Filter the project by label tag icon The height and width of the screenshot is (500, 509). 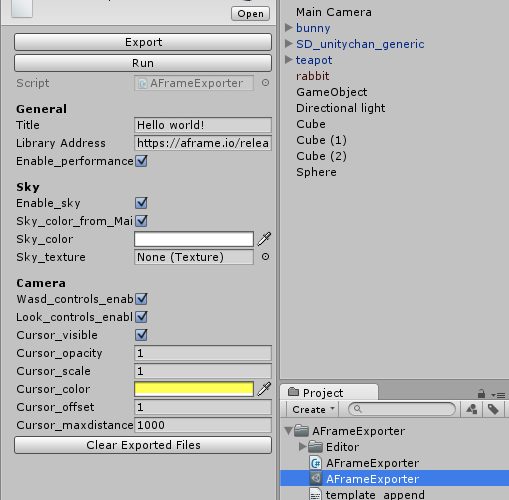tap(493, 409)
